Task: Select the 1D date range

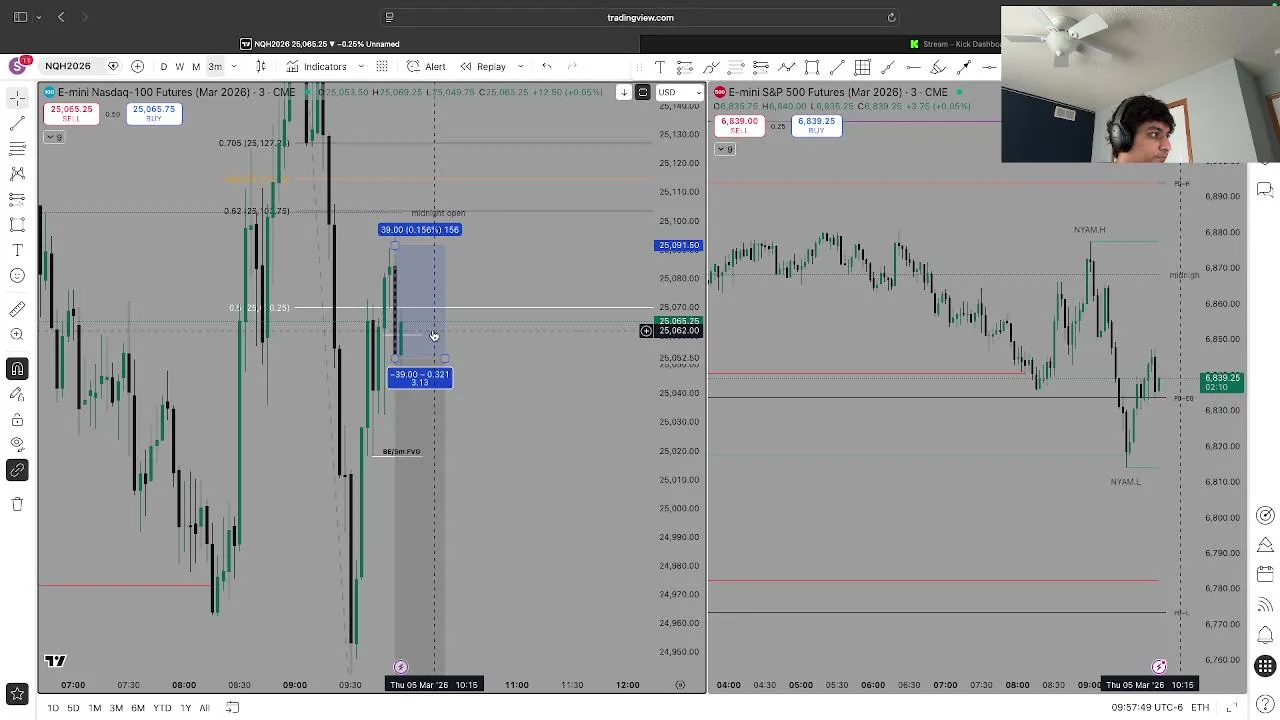Action: coord(53,708)
